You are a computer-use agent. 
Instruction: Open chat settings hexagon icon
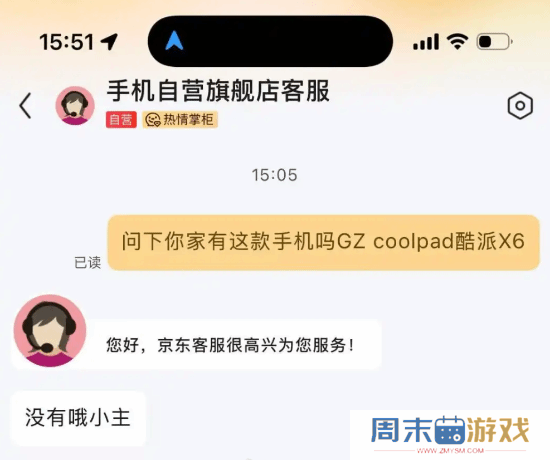tap(520, 106)
